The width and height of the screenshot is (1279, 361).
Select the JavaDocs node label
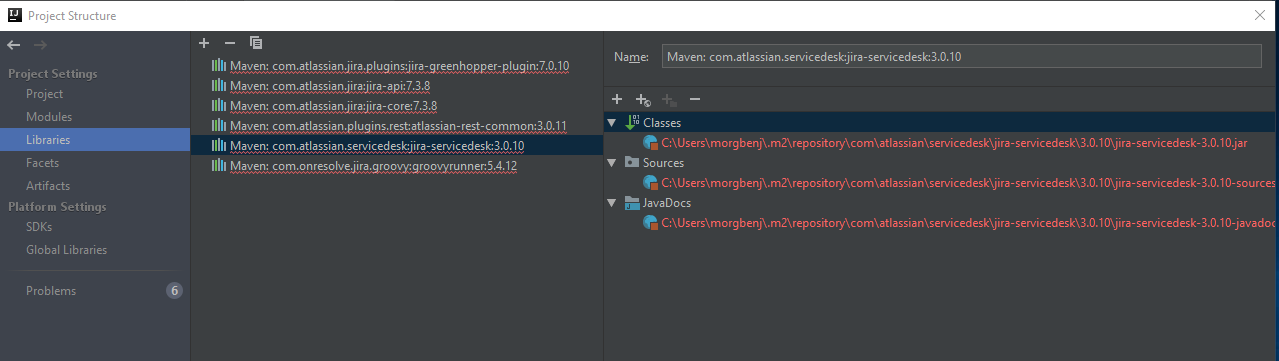coord(667,202)
